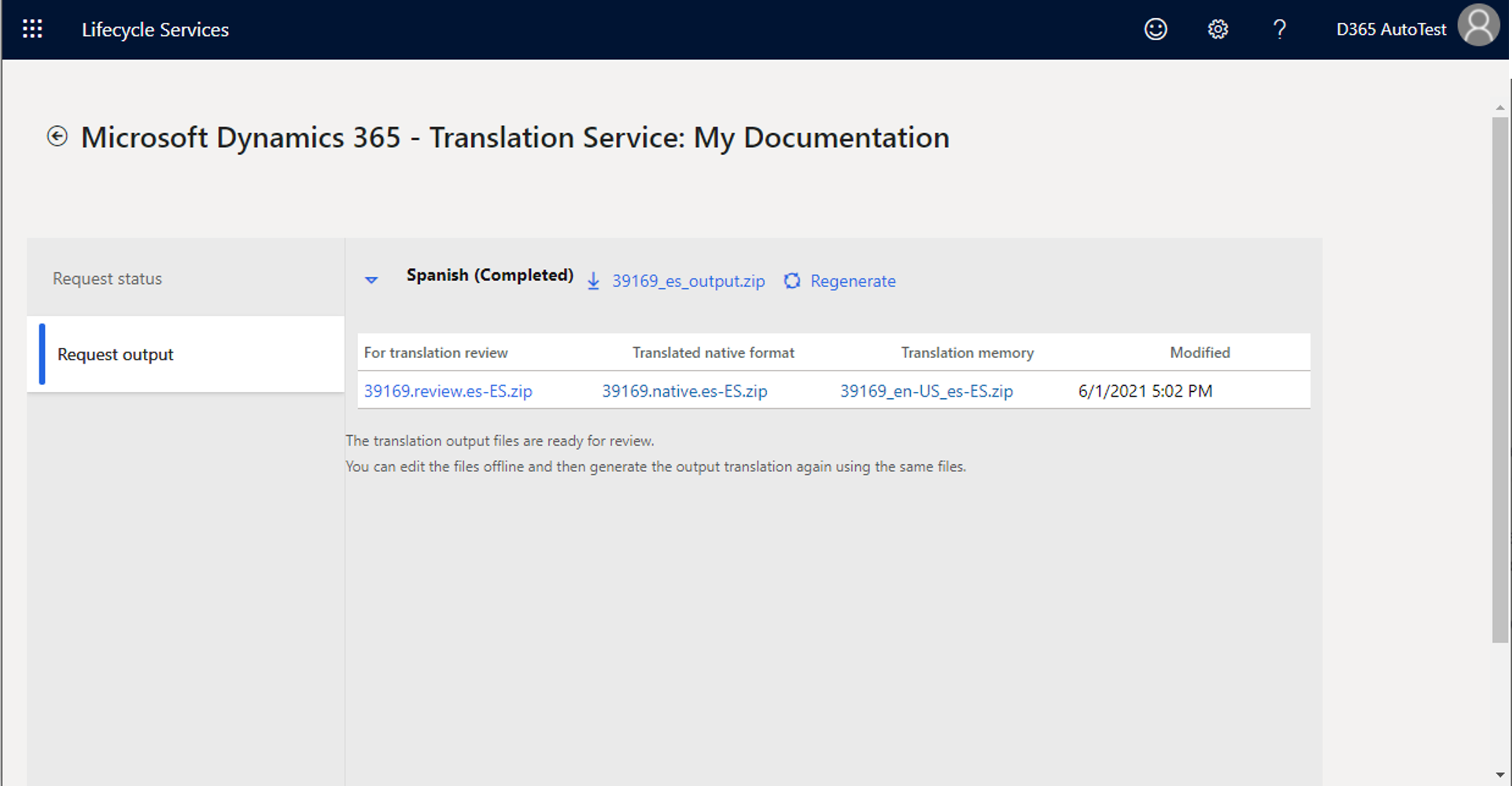This screenshot has width=1512, height=786.
Task: Open the app launcher waffle icon
Action: point(32,30)
